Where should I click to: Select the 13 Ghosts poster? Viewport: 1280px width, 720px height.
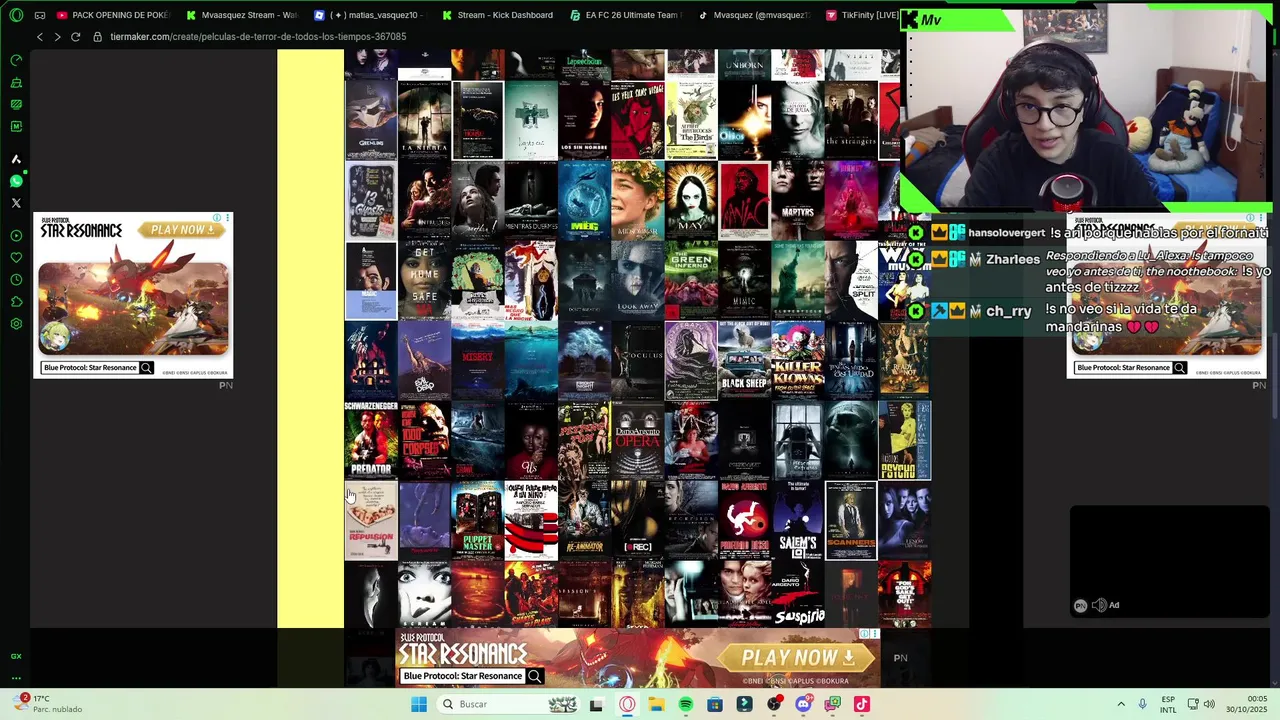(371, 201)
